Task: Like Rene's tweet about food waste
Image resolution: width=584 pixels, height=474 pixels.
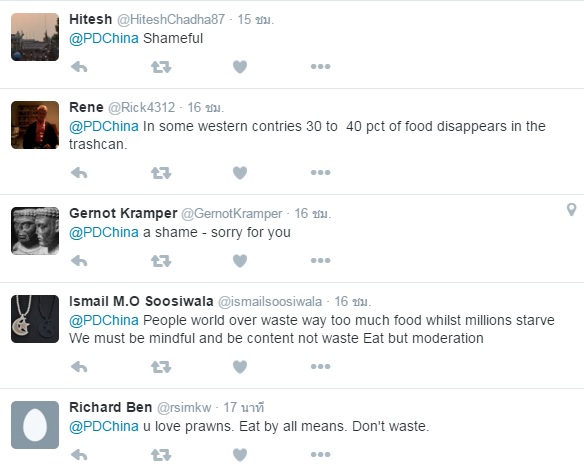Action: pyautogui.click(x=240, y=173)
